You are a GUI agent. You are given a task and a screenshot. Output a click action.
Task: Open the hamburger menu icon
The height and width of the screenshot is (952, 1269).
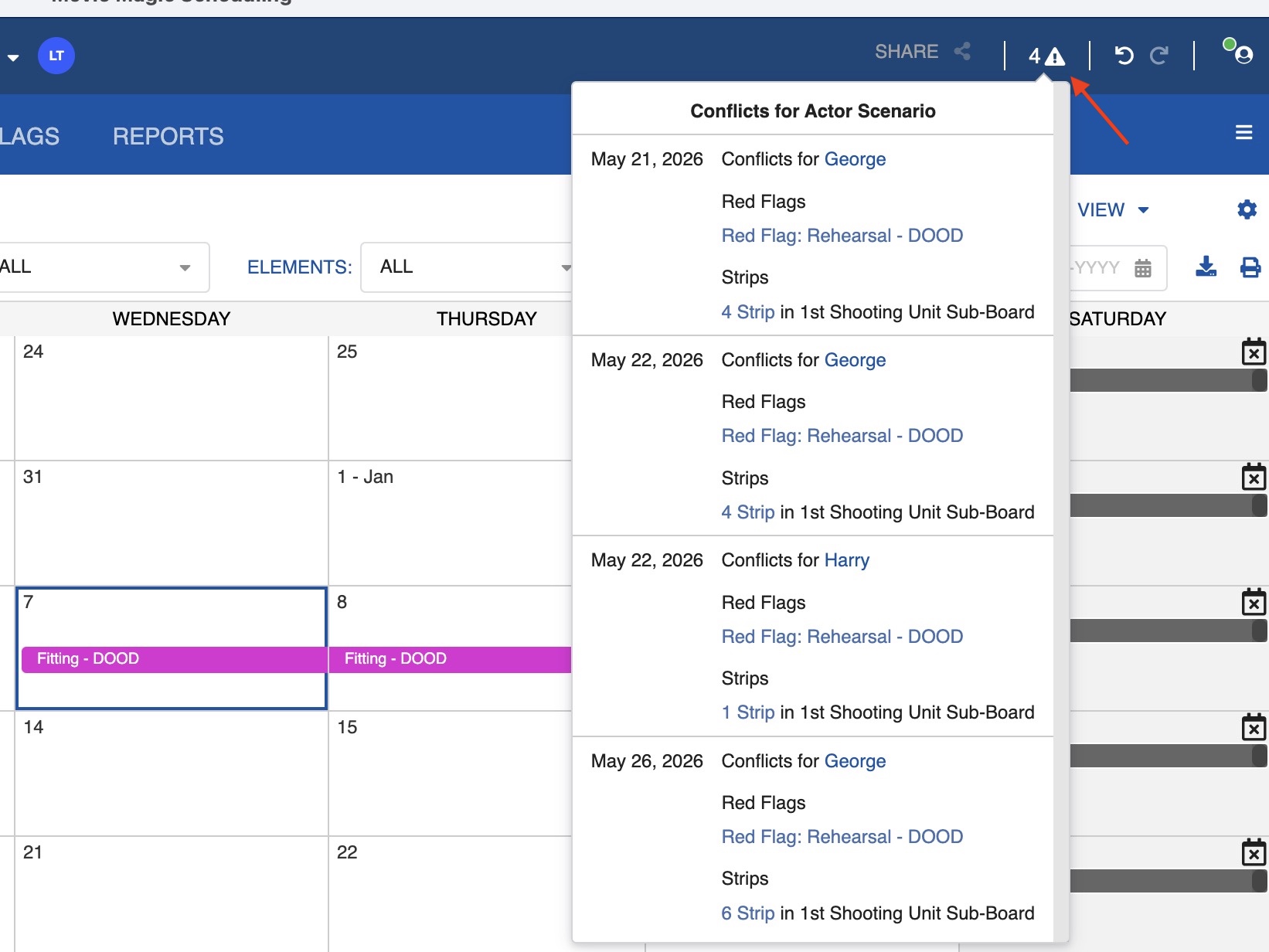[x=1243, y=133]
